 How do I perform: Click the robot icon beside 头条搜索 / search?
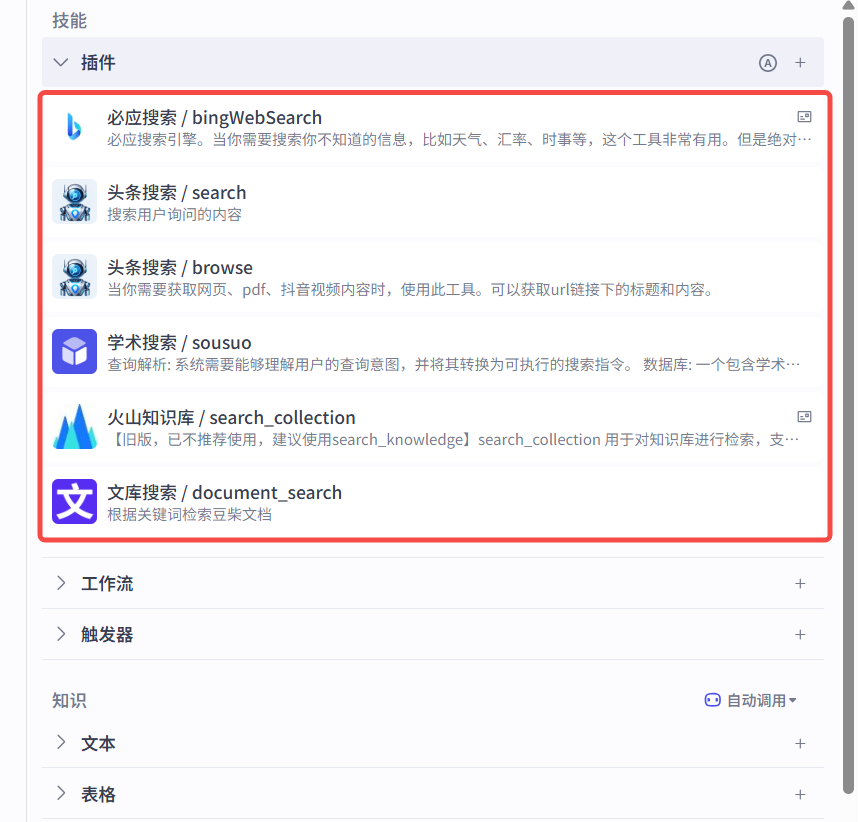coord(75,202)
